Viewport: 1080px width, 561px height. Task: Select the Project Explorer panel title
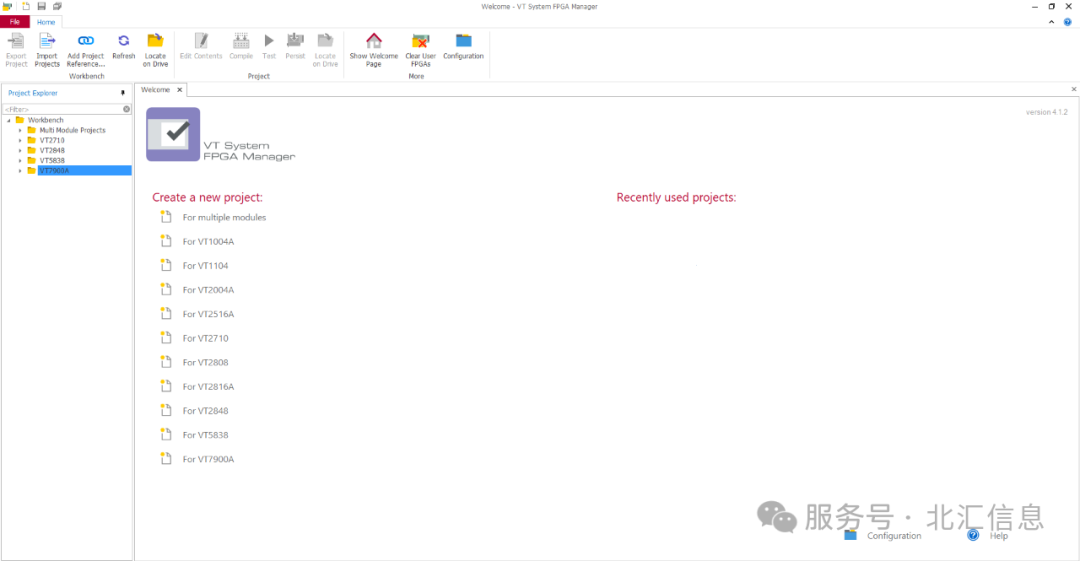[x=33, y=93]
